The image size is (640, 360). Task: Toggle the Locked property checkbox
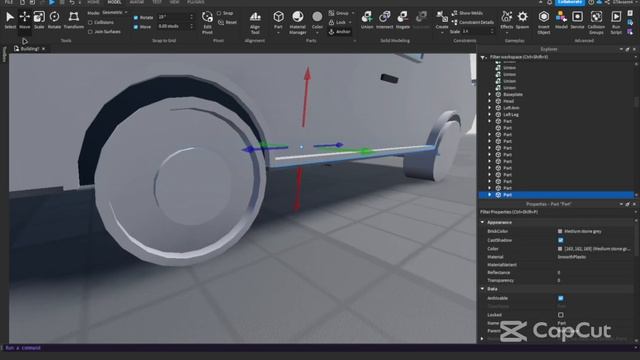560,315
